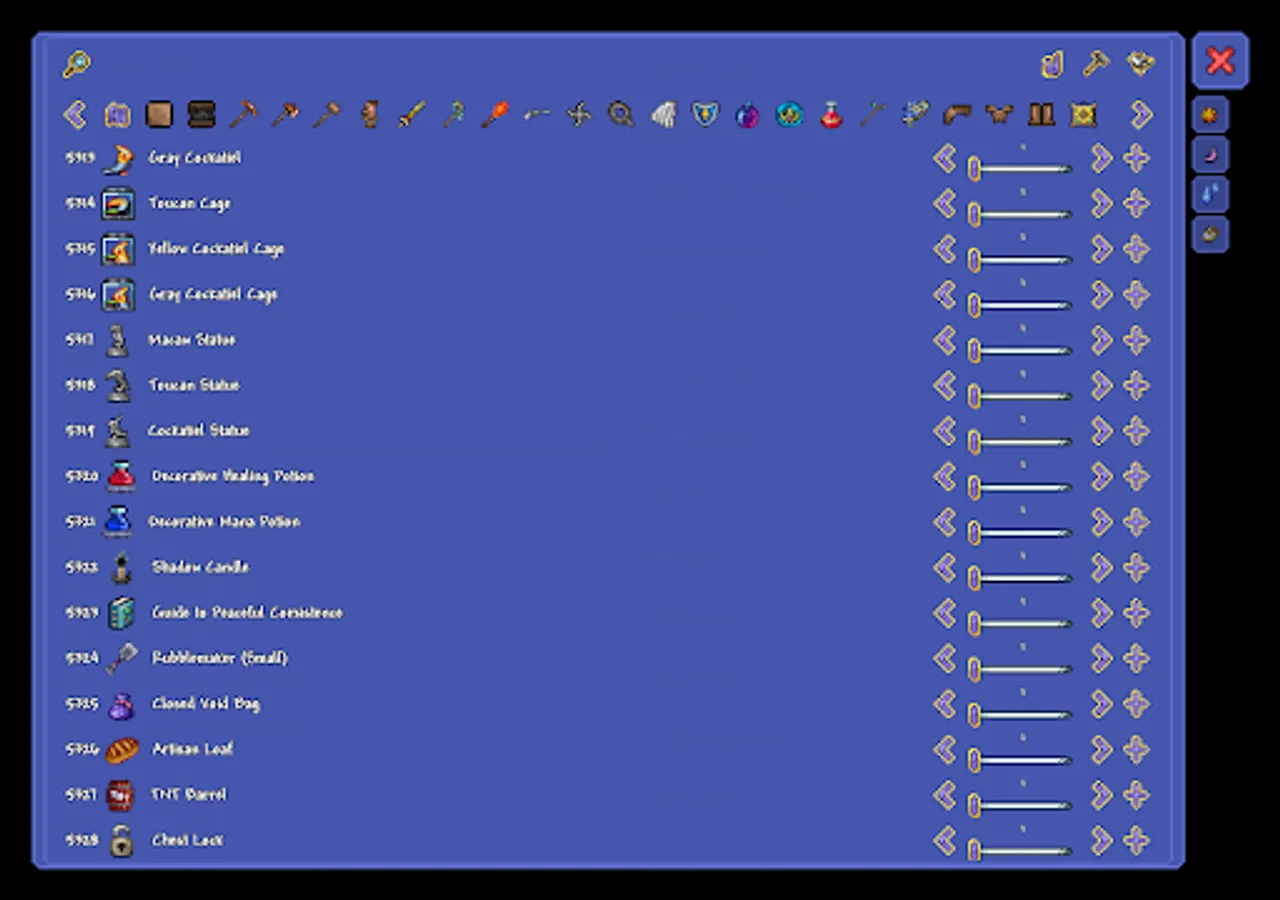Open the magnifying glass search tool
Viewport: 1280px width, 900px height.
point(77,64)
